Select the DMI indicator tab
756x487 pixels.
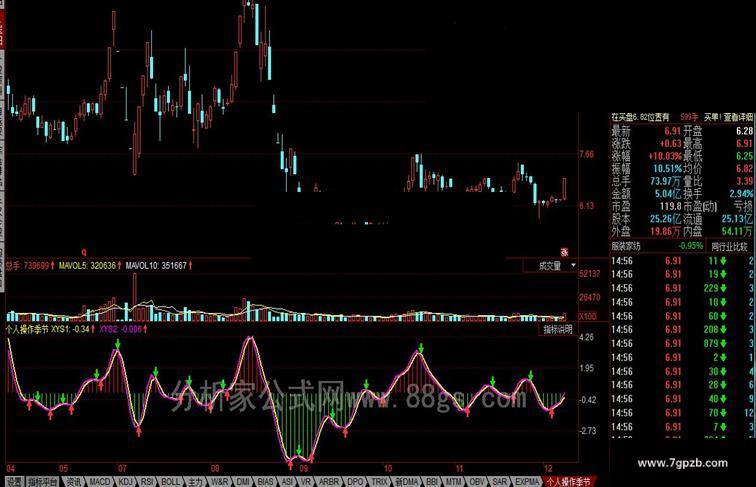[x=243, y=482]
